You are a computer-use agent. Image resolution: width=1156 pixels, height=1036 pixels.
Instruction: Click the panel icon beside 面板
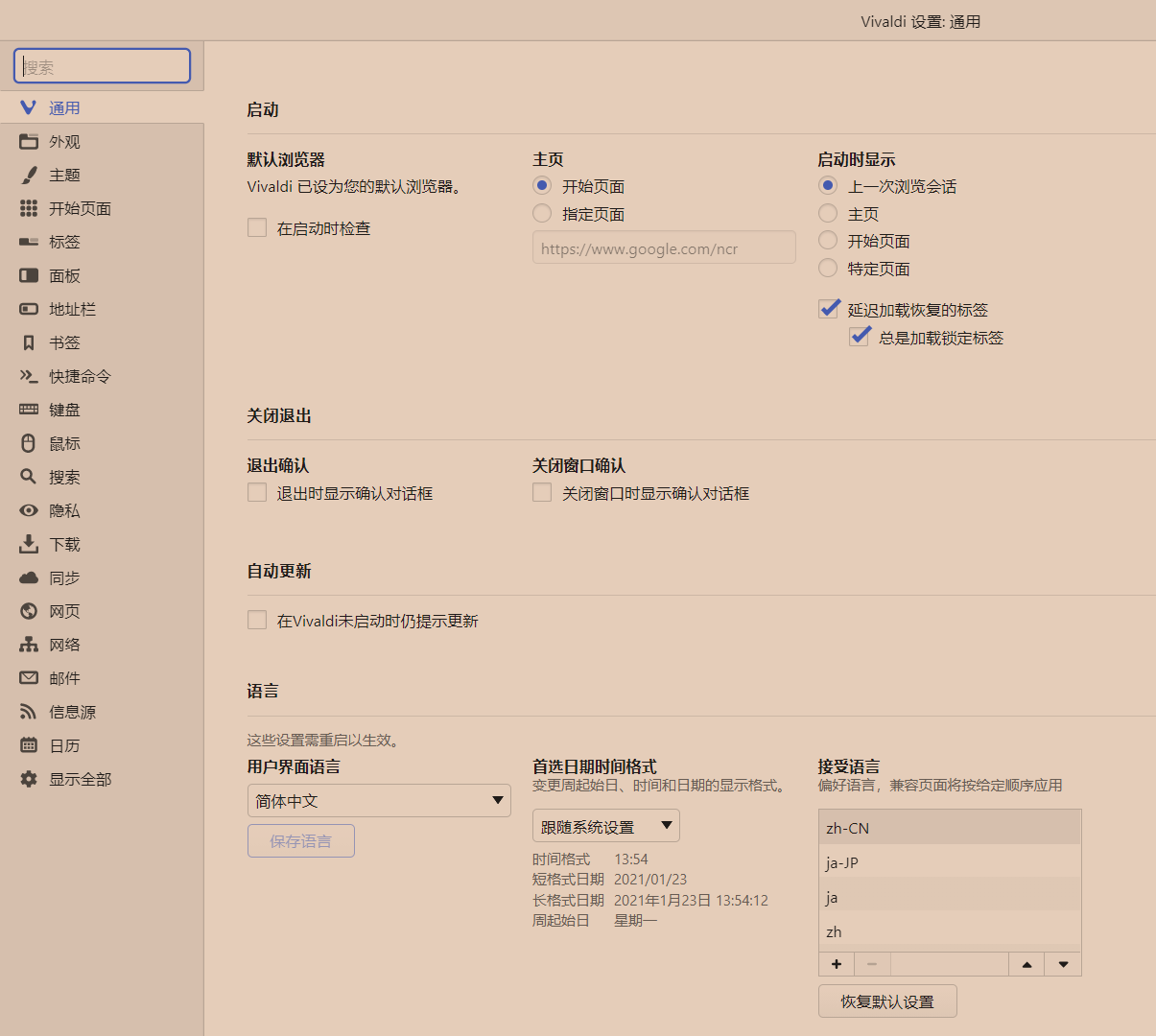tap(29, 275)
